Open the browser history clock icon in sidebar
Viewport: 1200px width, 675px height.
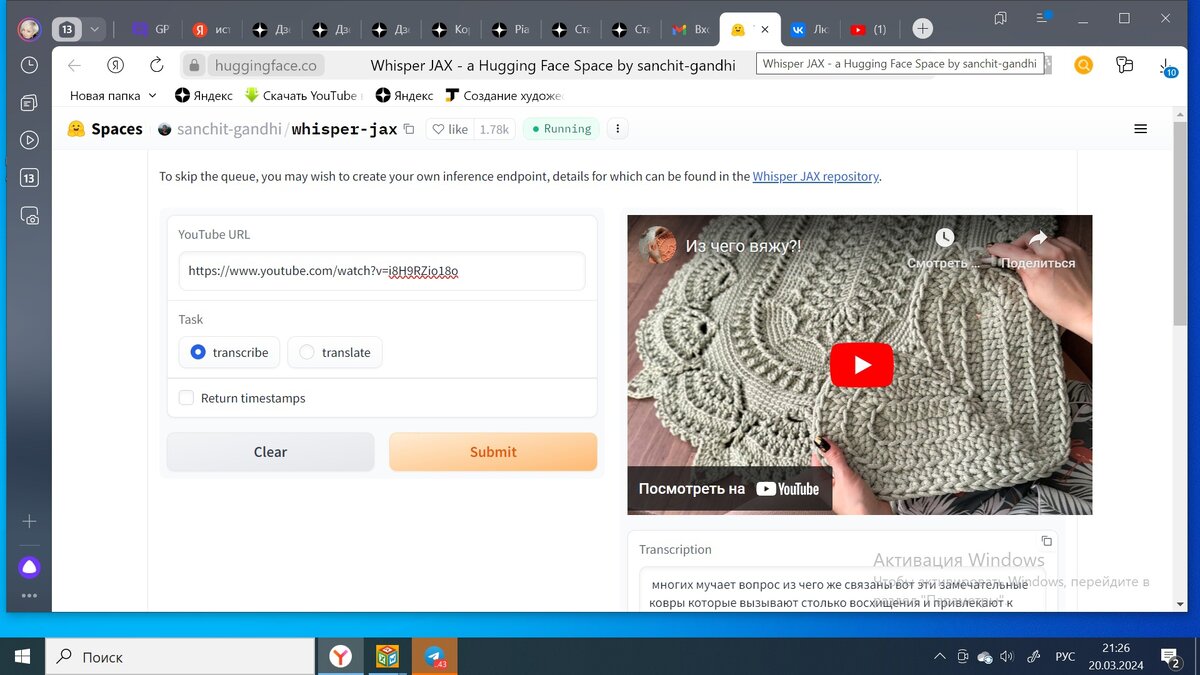(x=29, y=65)
